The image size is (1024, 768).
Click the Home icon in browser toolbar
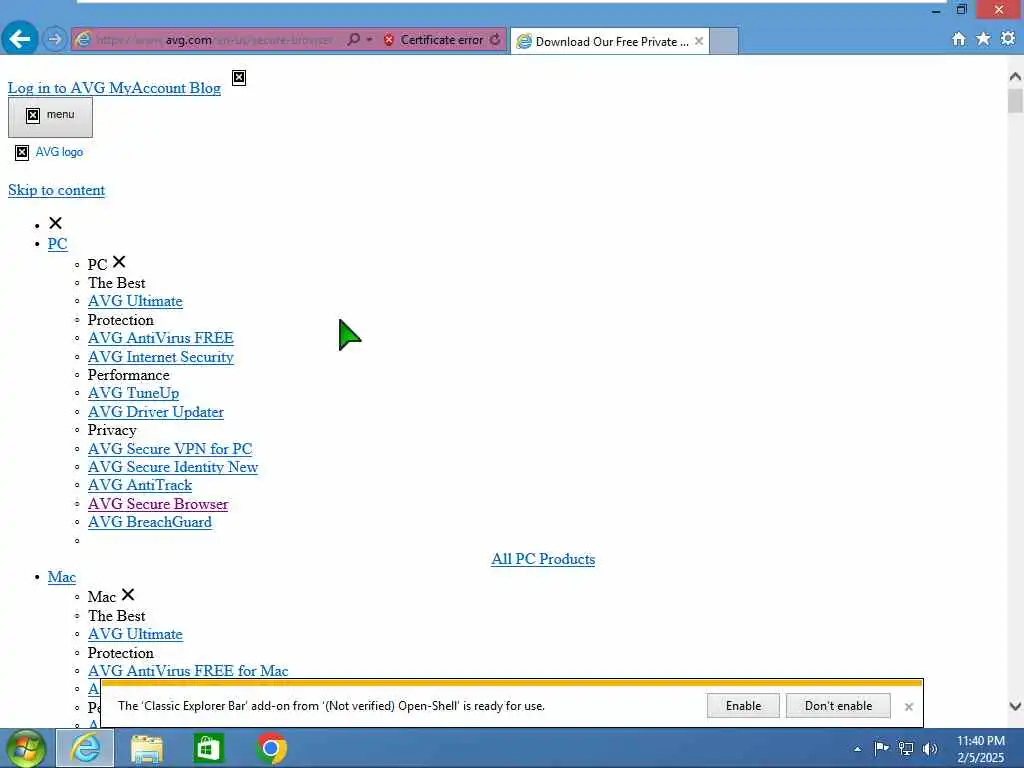[959, 39]
